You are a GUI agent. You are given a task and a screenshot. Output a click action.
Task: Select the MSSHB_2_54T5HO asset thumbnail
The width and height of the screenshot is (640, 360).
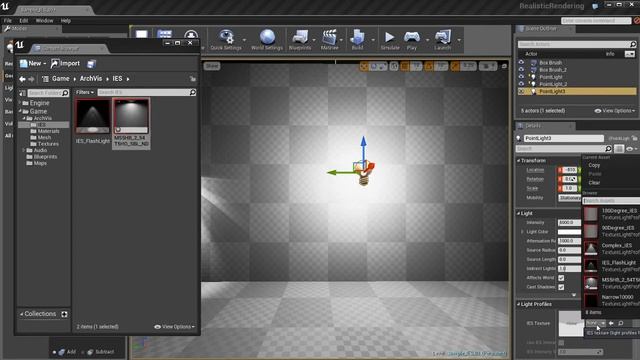[131, 116]
